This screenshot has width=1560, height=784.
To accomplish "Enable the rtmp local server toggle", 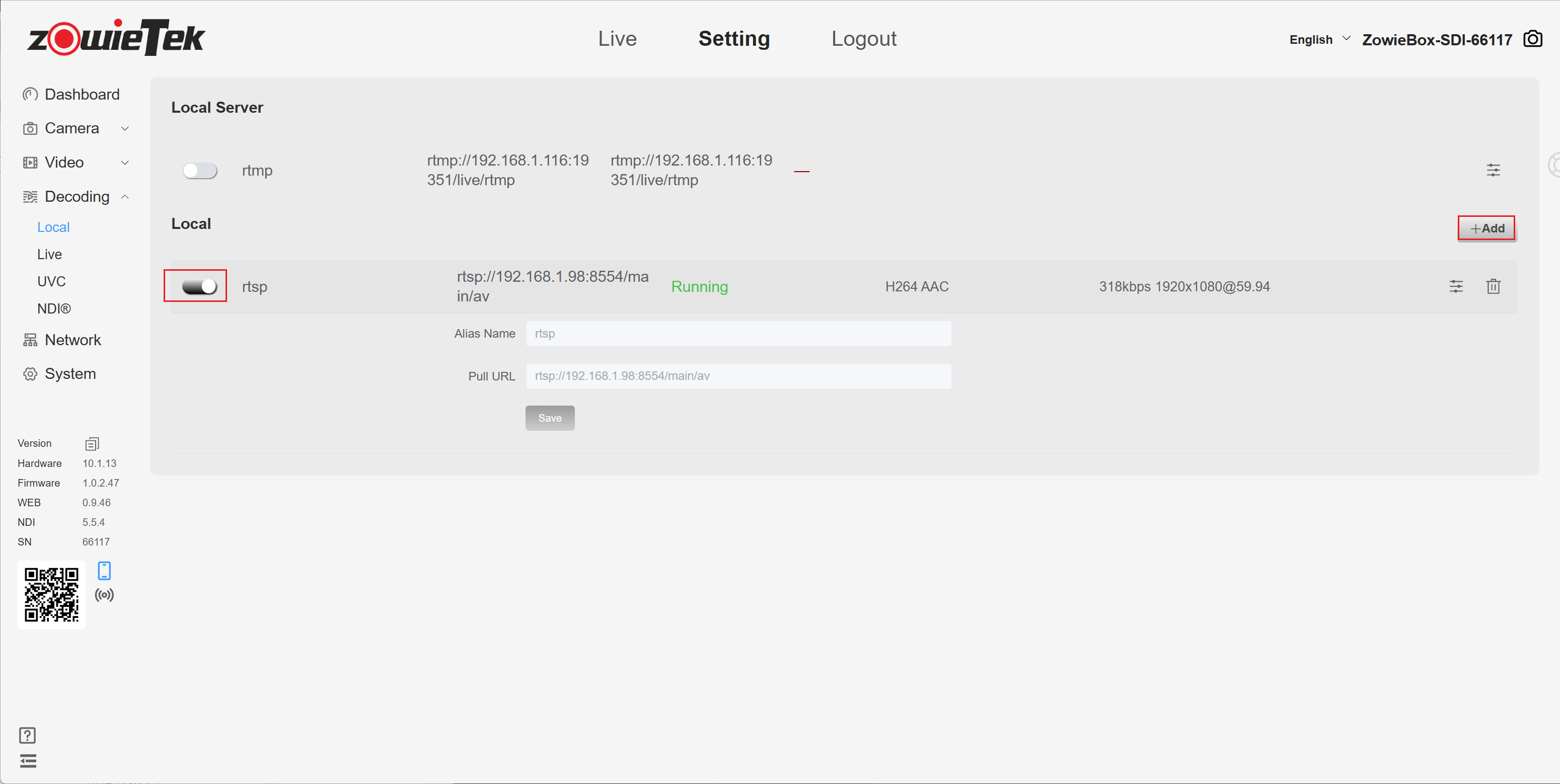I will 200,171.
